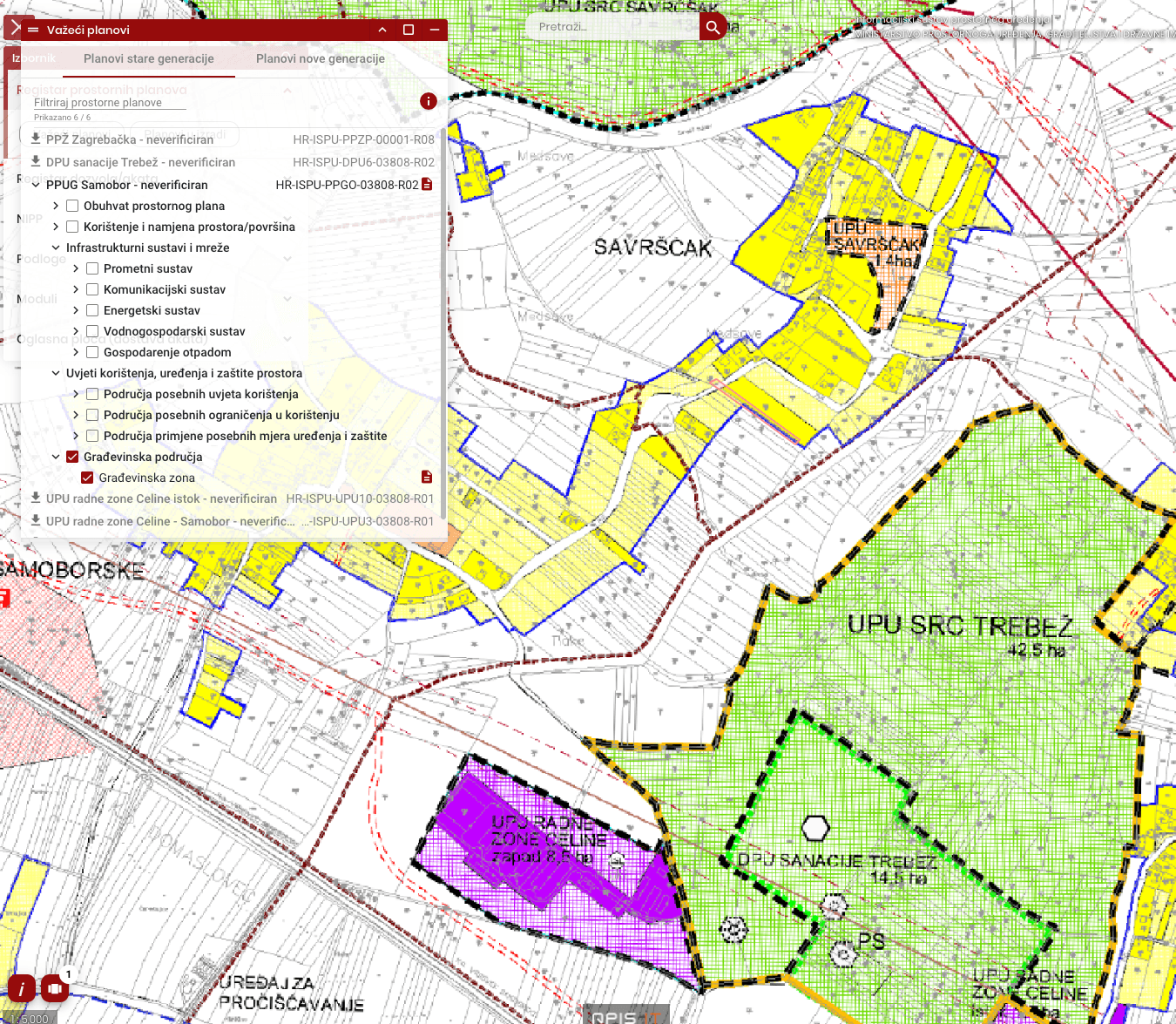Open the document icon next to HR-ISPU-PPGO-03808-R02
This screenshot has height=1024, width=1176.
pos(427,184)
